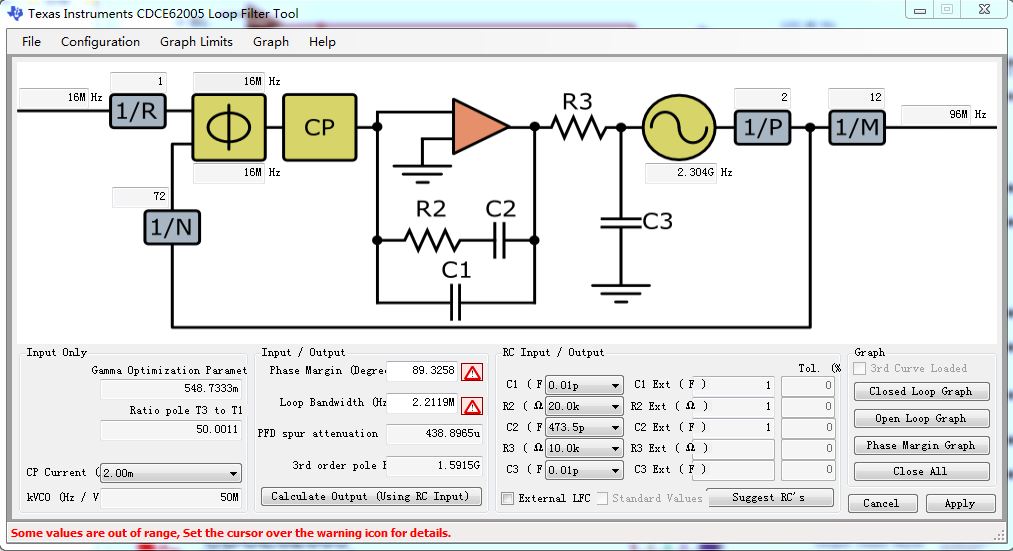Click Calculate Output (Using RC Input) button

point(371,496)
